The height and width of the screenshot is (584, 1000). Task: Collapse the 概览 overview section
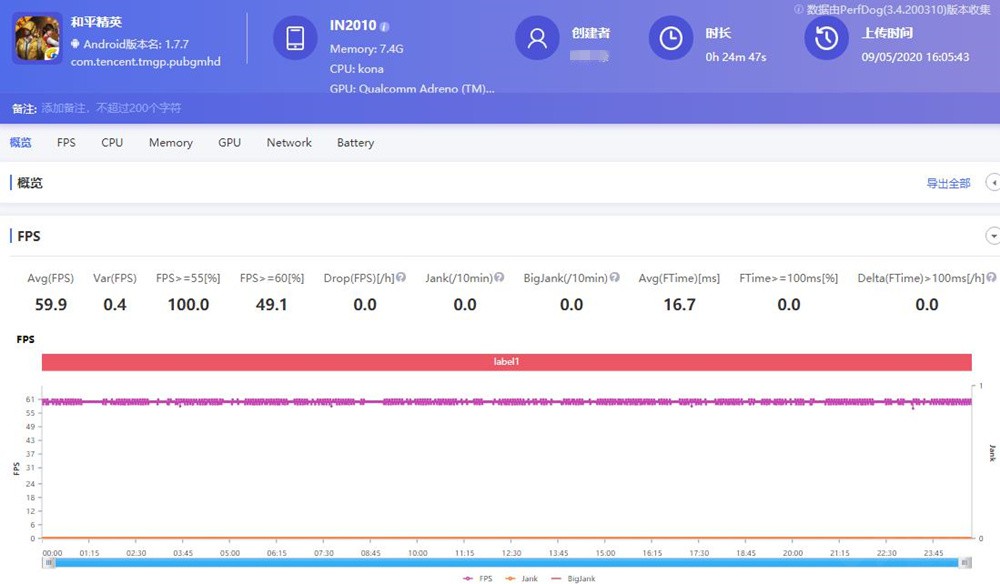tap(992, 183)
